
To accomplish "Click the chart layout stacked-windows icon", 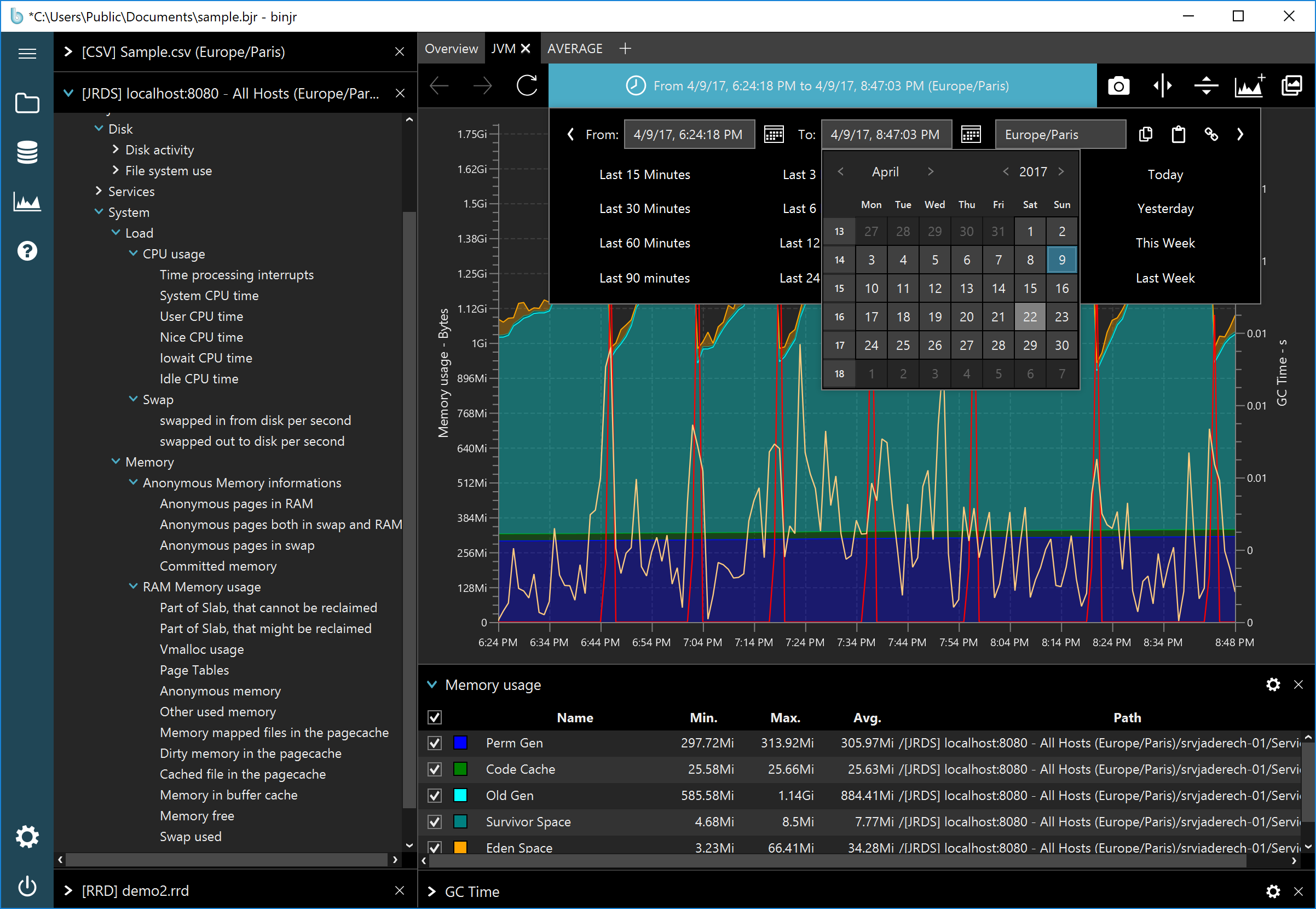I will coord(1291,86).
